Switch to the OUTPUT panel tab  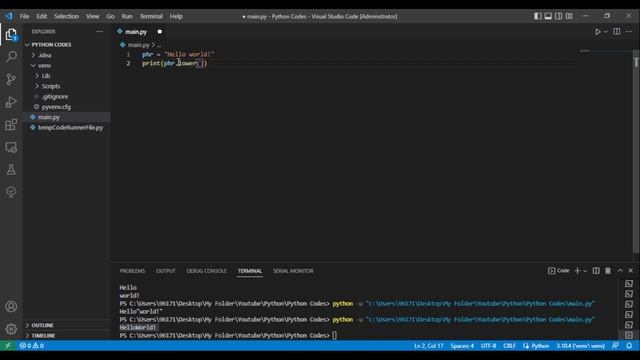point(165,271)
